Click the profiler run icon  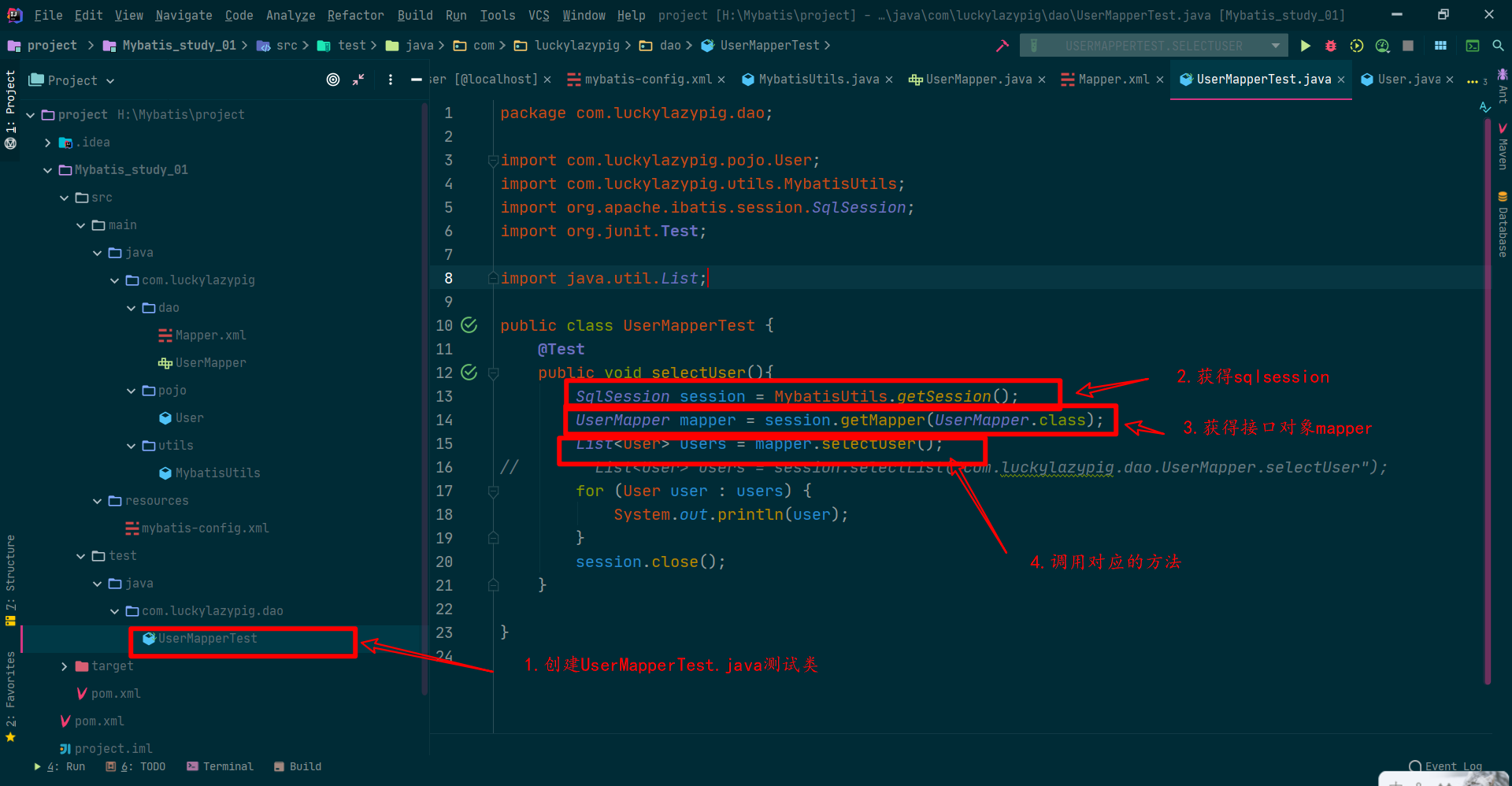[1383, 46]
